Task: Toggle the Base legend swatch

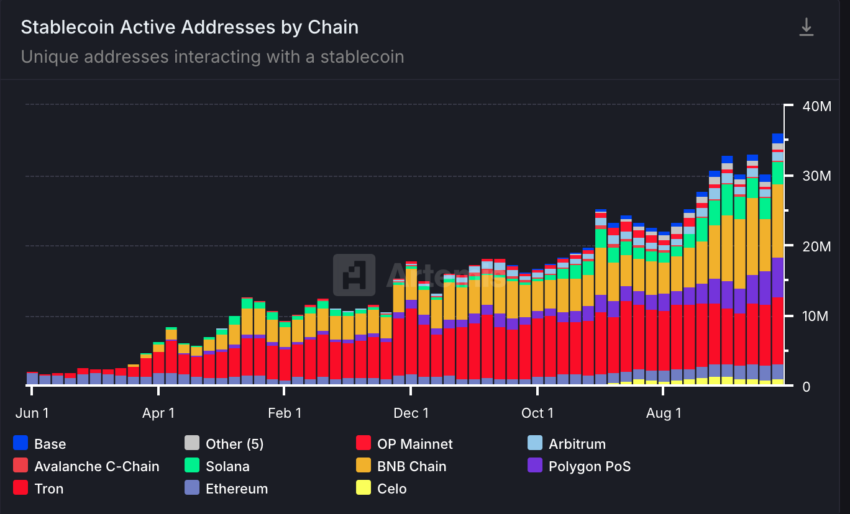Action: (21, 443)
